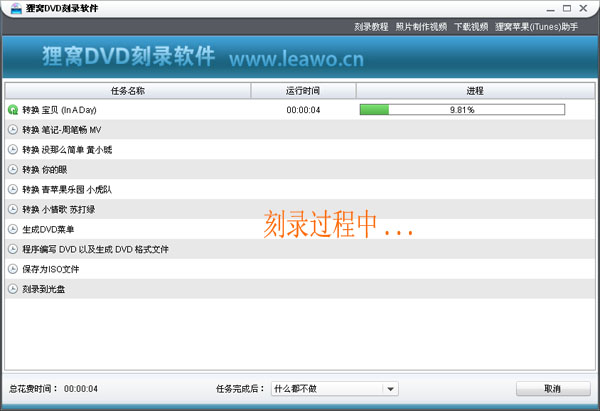The width and height of the screenshot is (600, 411).
Task: Select the row 转换 小情歌 苏打绿
Action: click(x=300, y=209)
